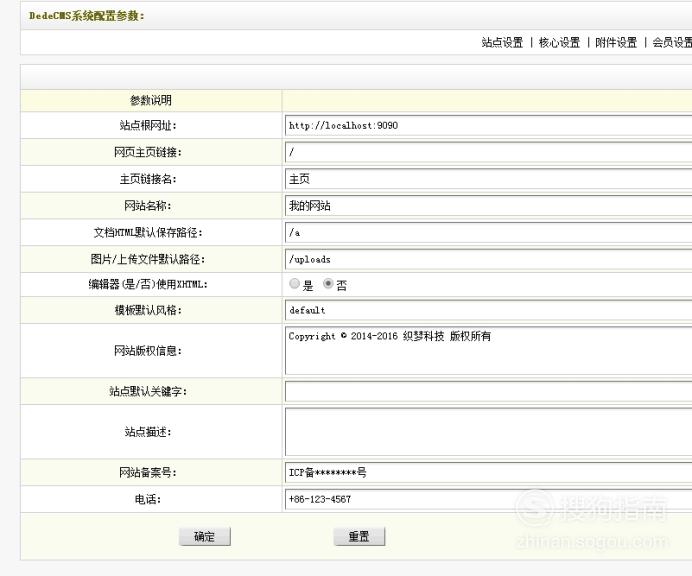This screenshot has height=576, width=692.
Task: Edit the 网站备案号 ICP field
Action: tap(489, 473)
